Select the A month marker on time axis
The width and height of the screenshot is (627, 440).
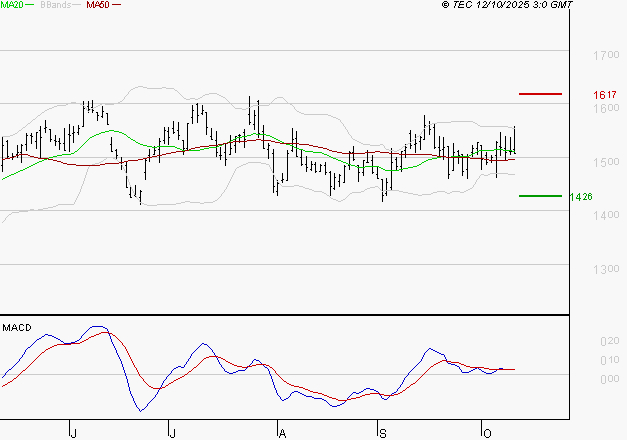click(x=282, y=432)
